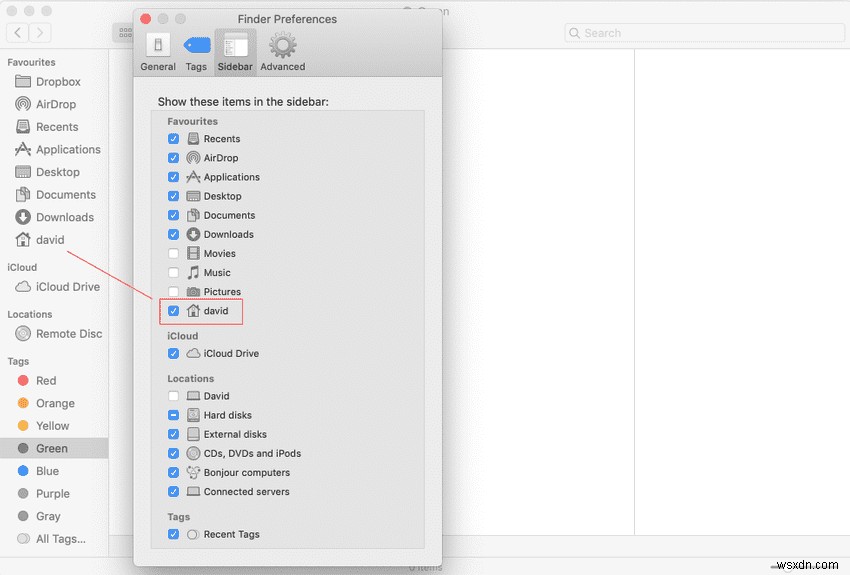Click the Pictures camera icon in preferences
Viewport: 850px width, 575px height.
point(193,292)
